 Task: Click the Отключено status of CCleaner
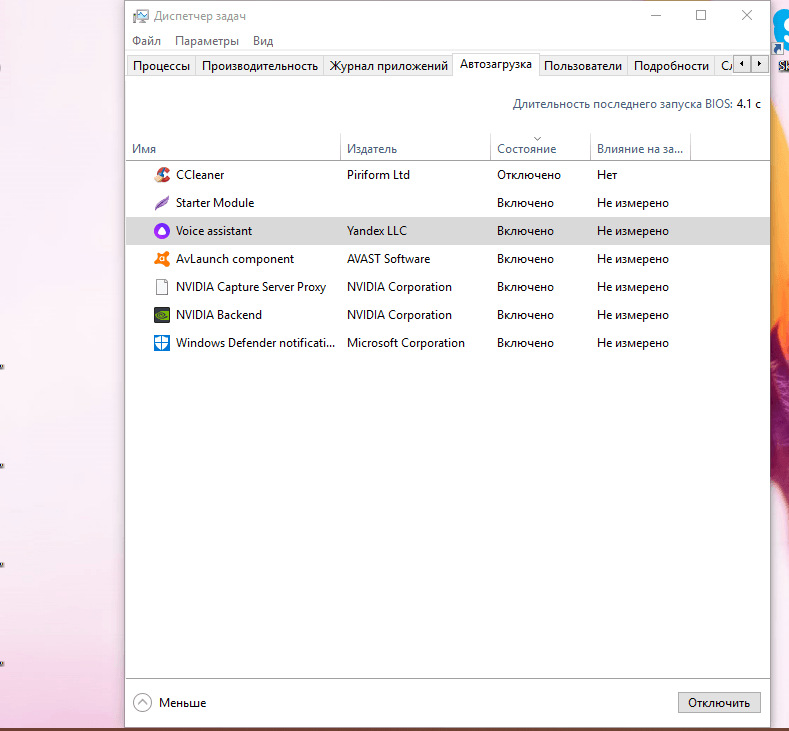[x=529, y=175]
